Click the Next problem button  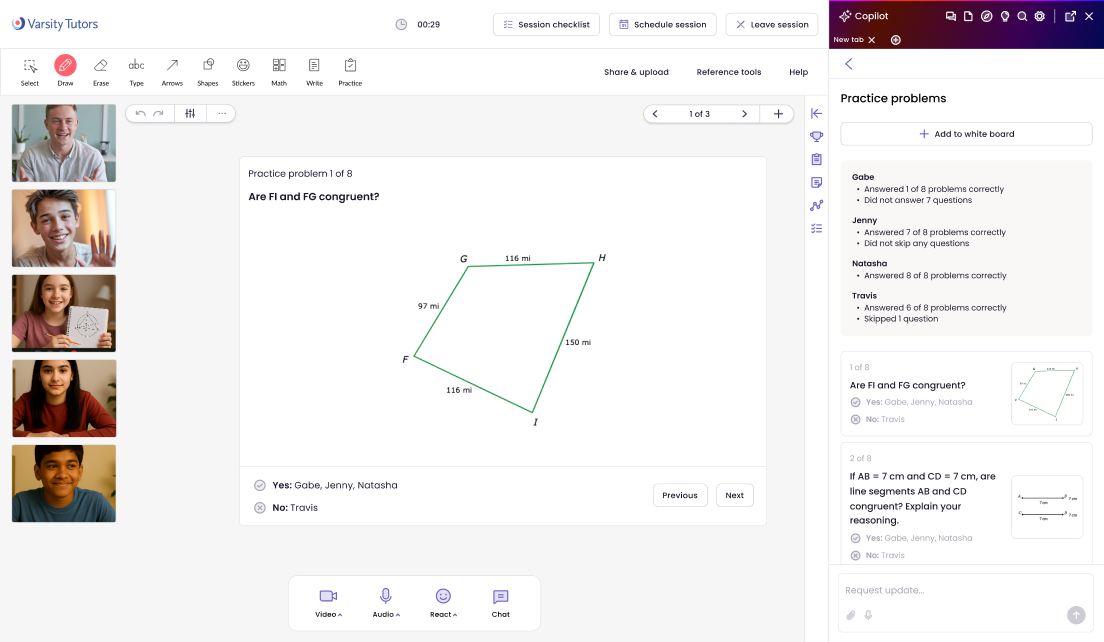click(734, 495)
